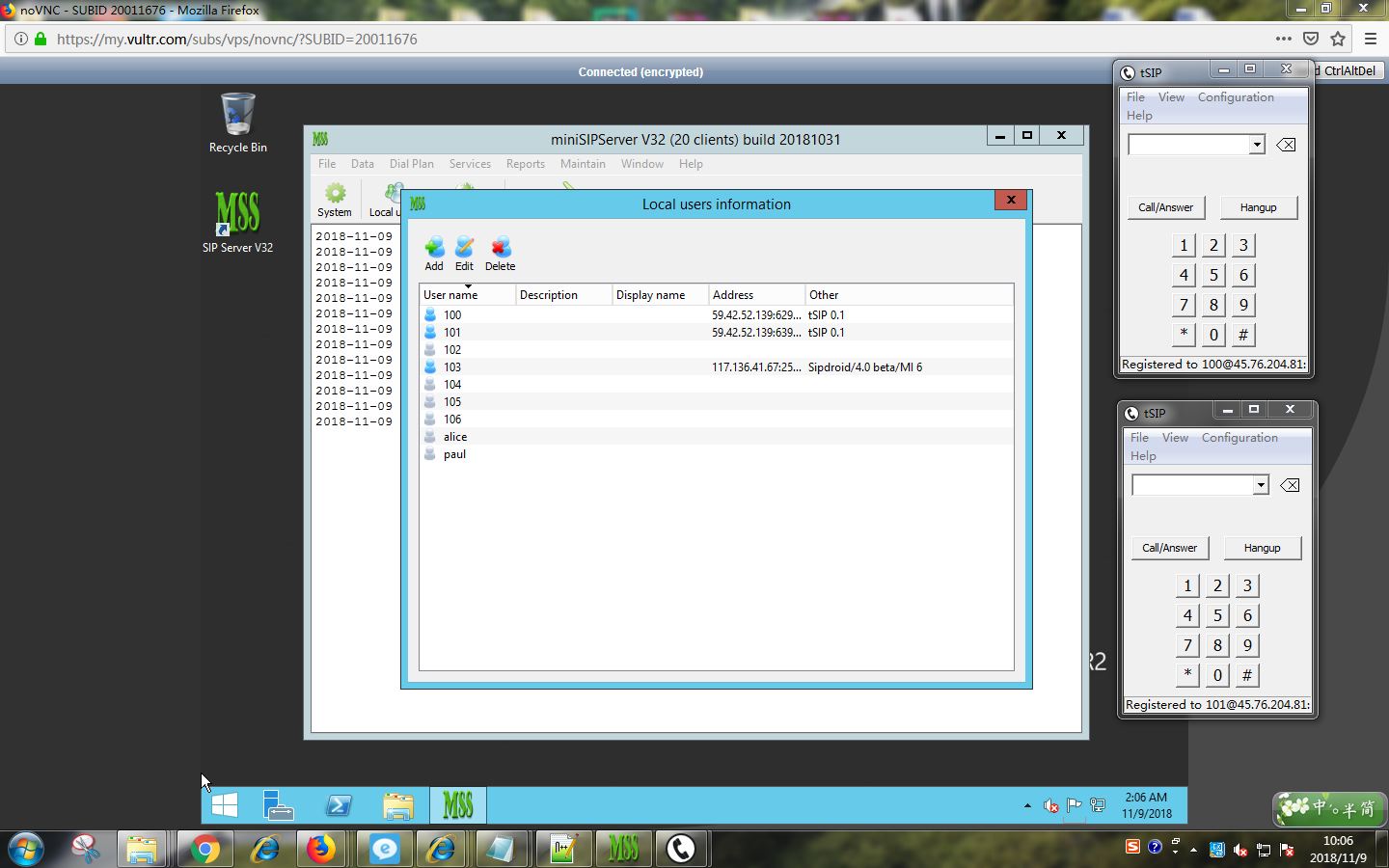1389x868 pixels.
Task: Click the Delete user icon
Action: coord(500,254)
